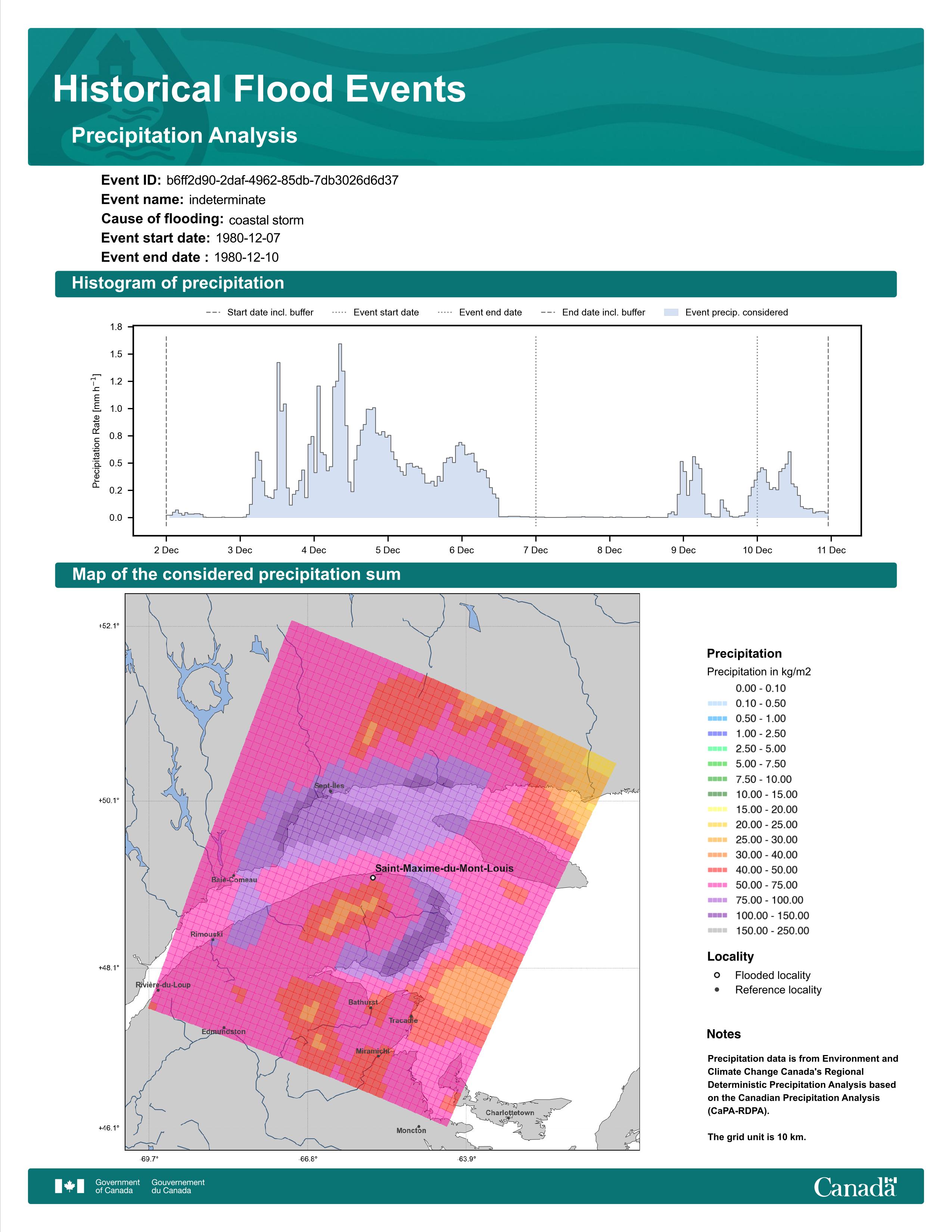Click the Government of Canada footer text

click(x=117, y=1186)
